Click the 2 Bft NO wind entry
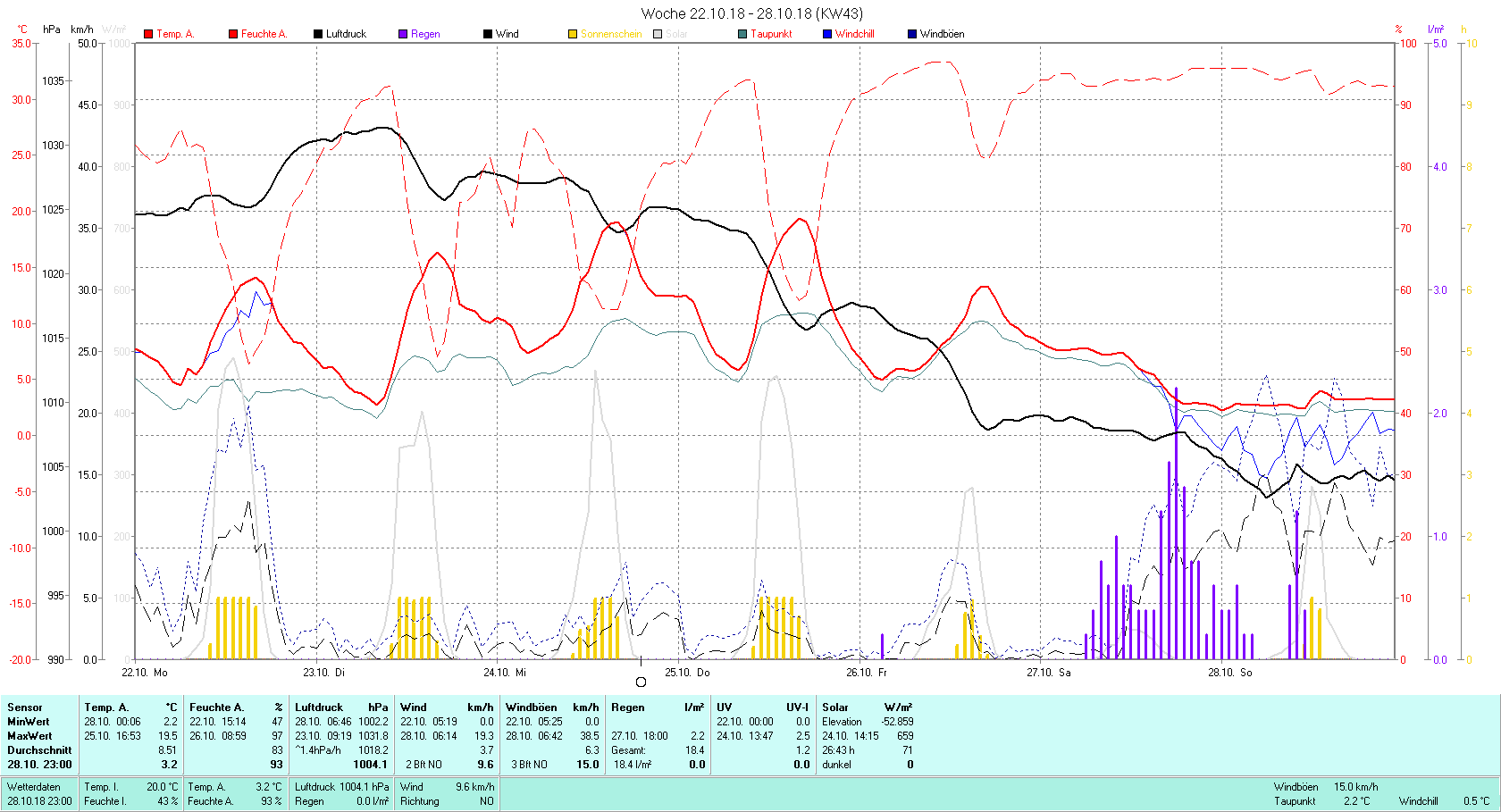The width and height of the screenshot is (1501, 812). click(x=423, y=765)
